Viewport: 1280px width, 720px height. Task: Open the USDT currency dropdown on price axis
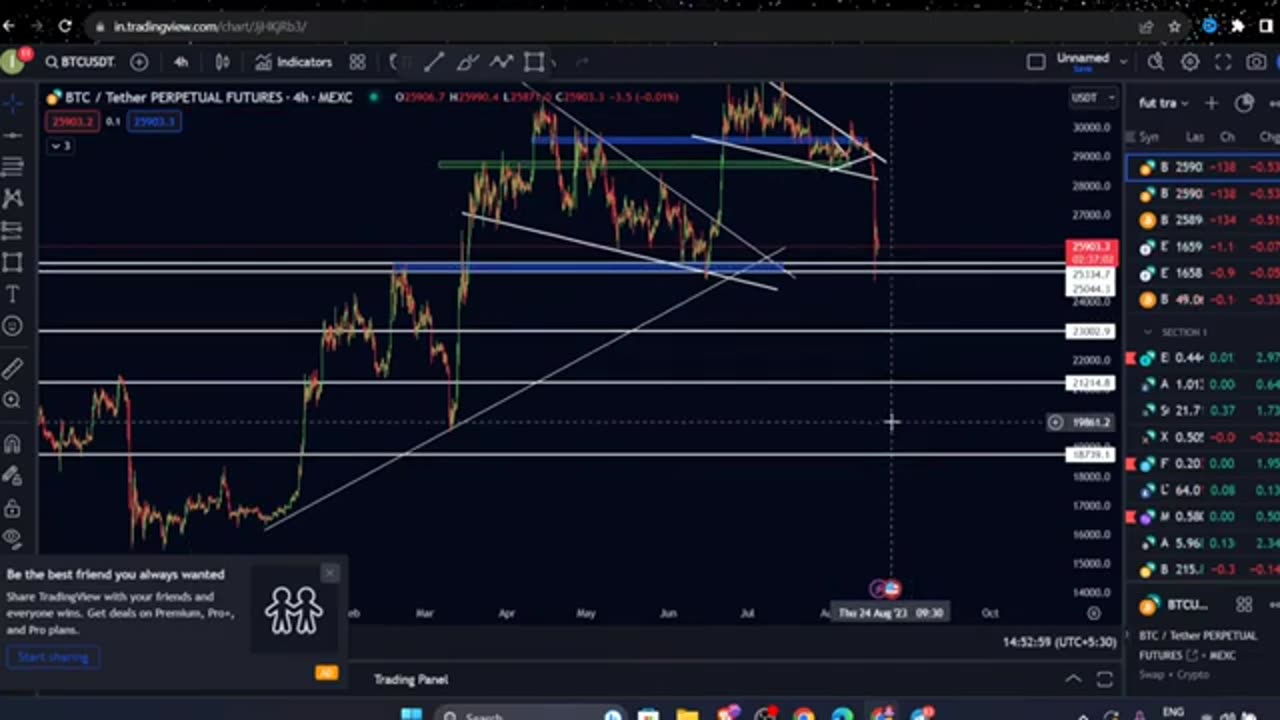tap(1093, 97)
